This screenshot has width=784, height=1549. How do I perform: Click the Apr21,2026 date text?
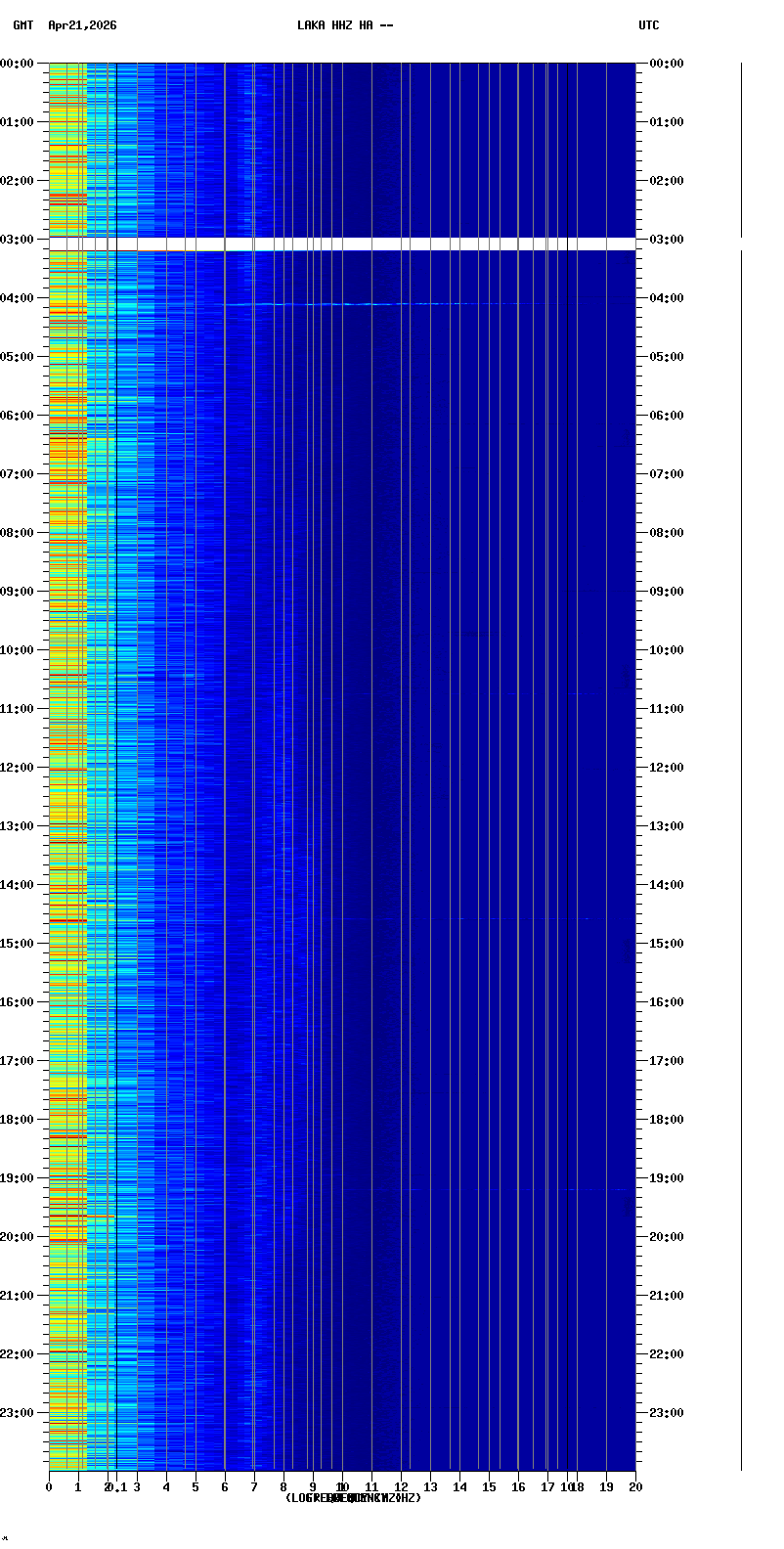click(x=82, y=25)
